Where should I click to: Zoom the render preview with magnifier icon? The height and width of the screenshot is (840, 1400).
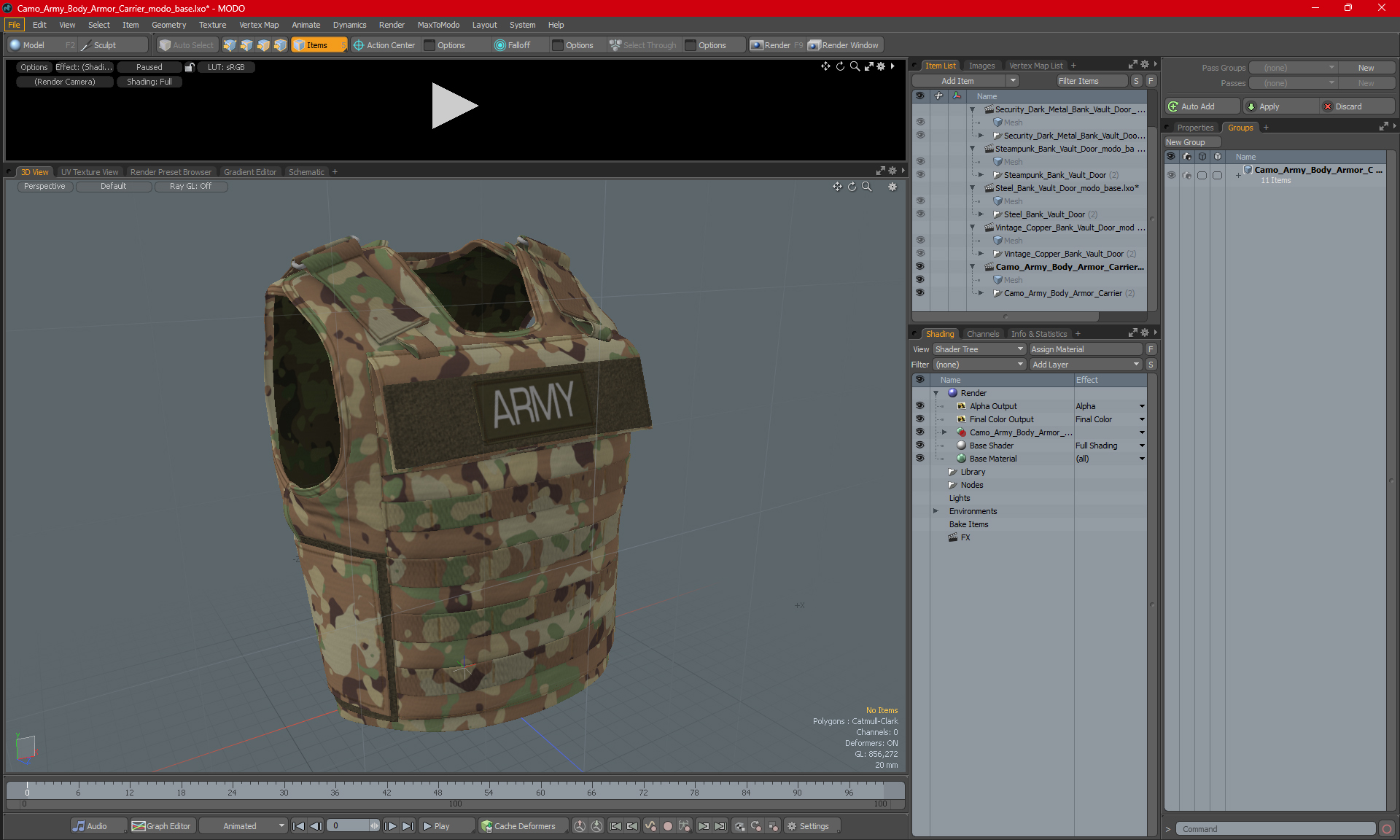pyautogui.click(x=855, y=66)
